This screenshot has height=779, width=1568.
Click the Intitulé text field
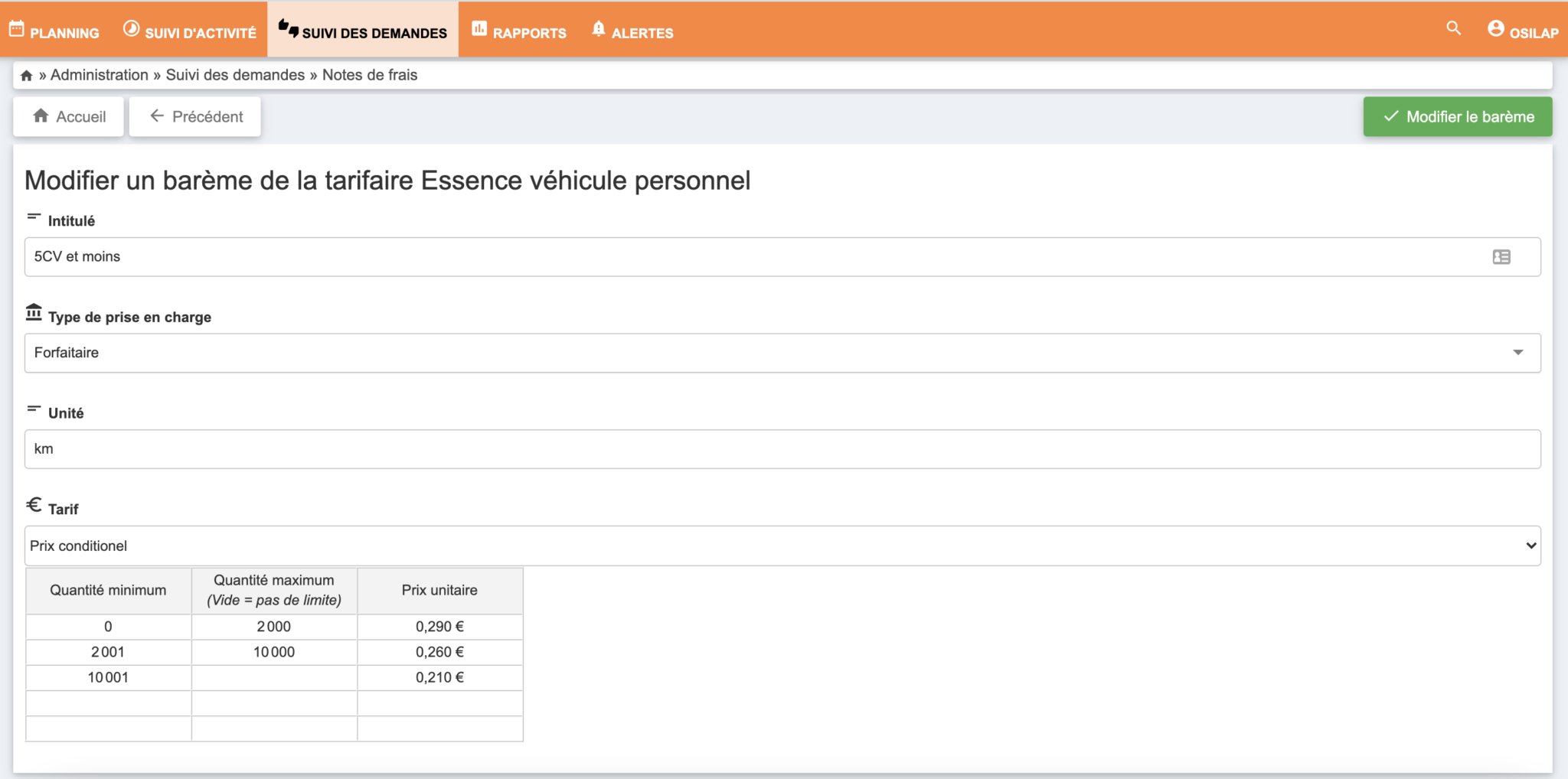[782, 257]
